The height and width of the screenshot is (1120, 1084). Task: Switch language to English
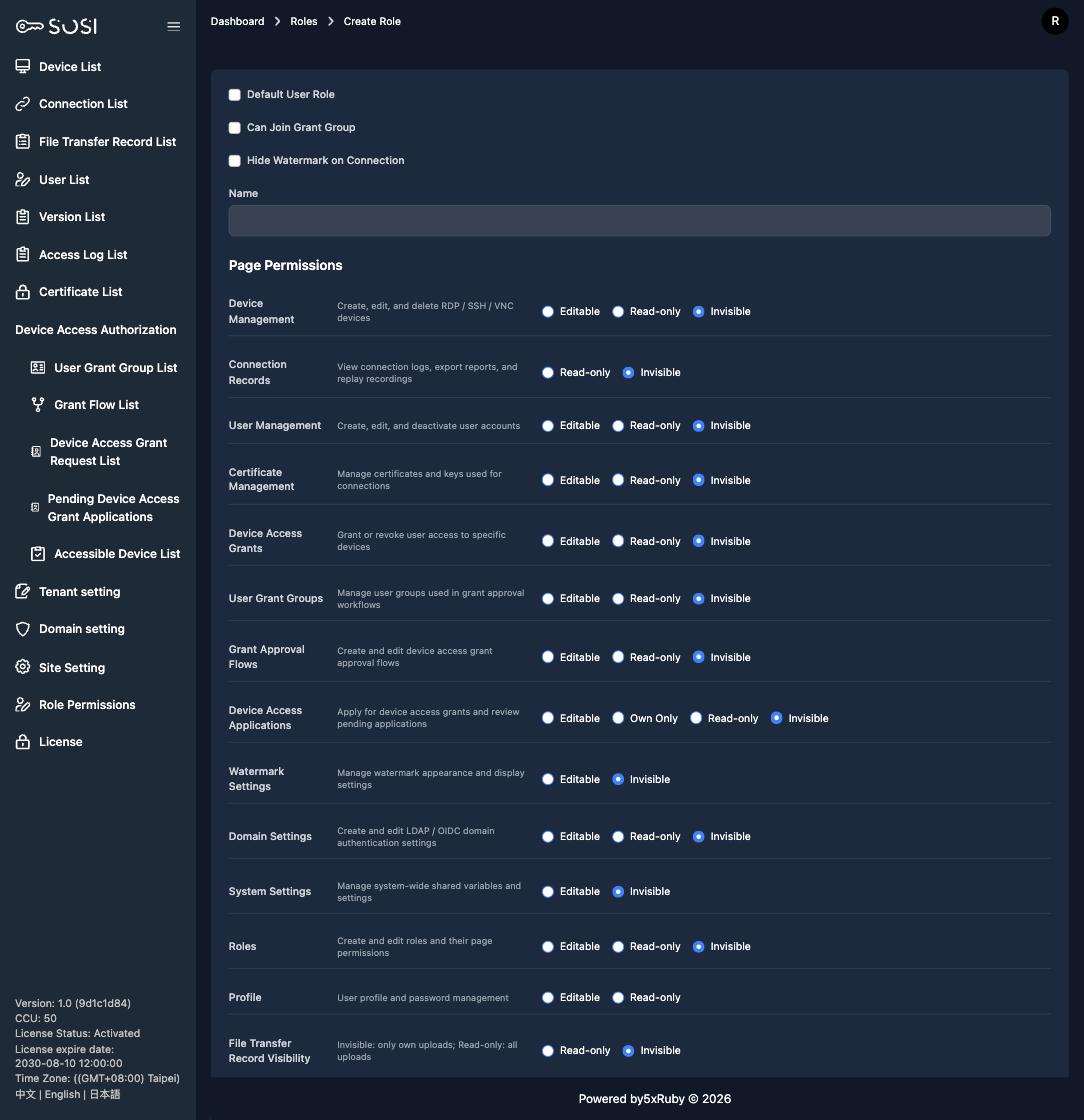[x=62, y=1094]
